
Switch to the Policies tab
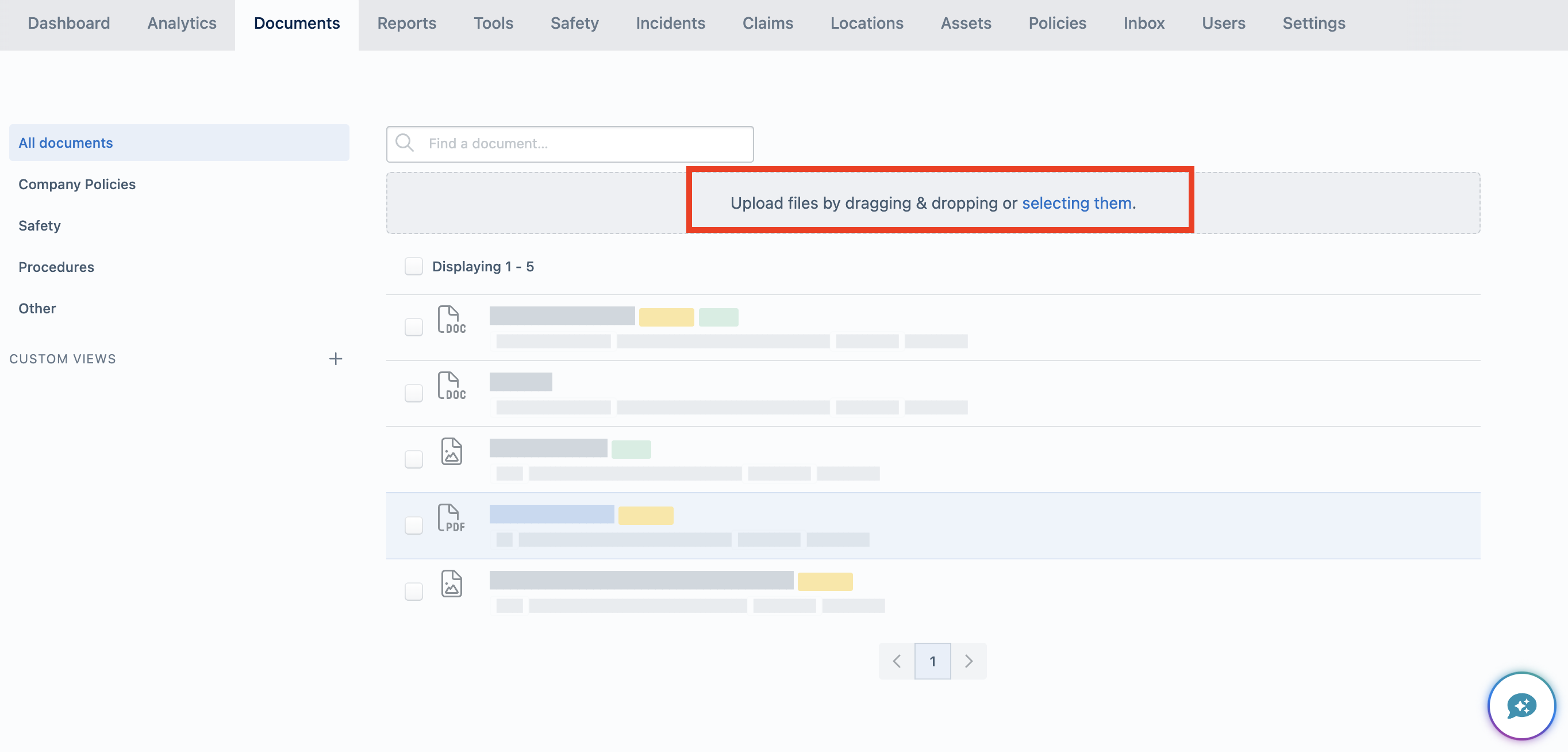tap(1056, 23)
